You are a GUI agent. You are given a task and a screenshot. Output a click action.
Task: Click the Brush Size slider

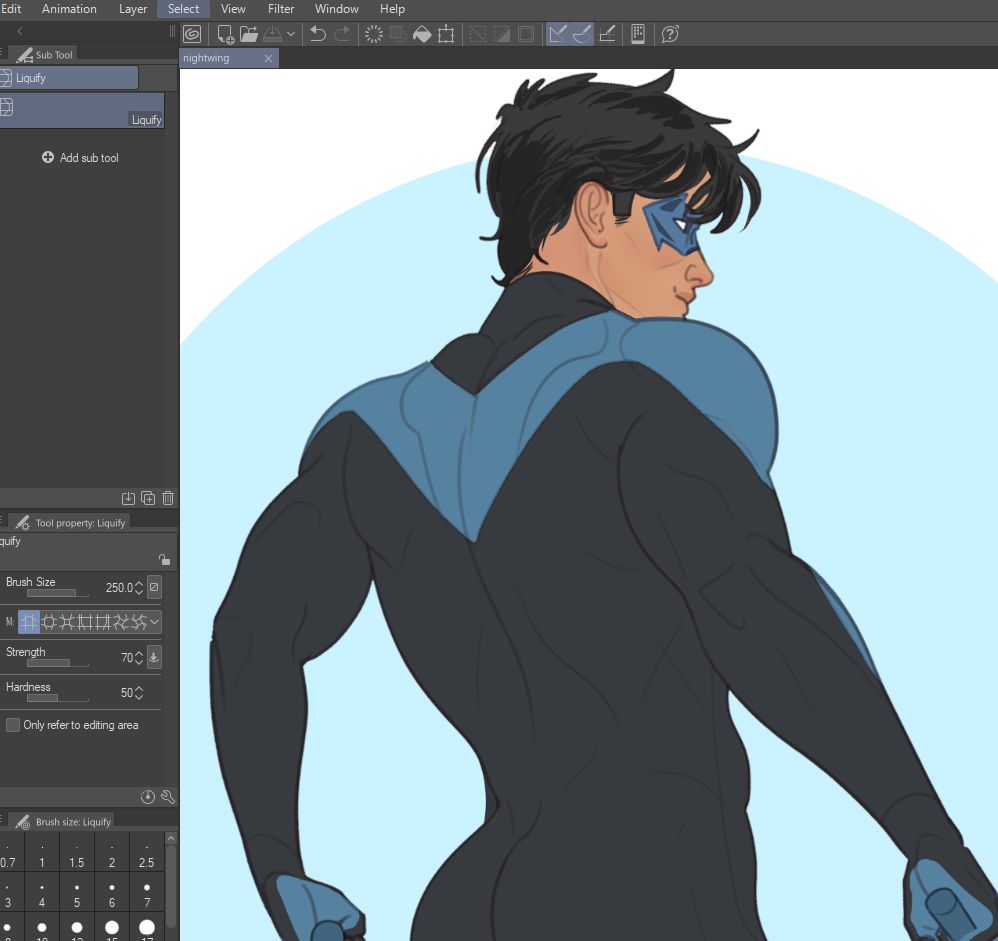tap(57, 593)
